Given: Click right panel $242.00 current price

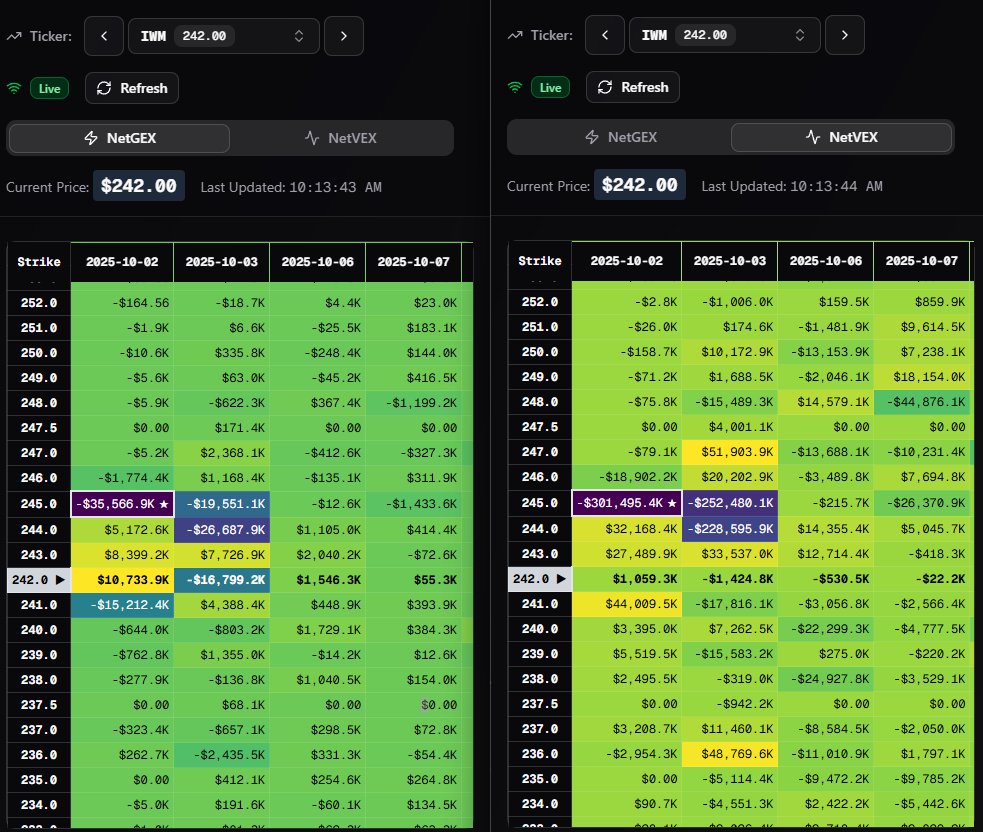Looking at the screenshot, I should [639, 185].
